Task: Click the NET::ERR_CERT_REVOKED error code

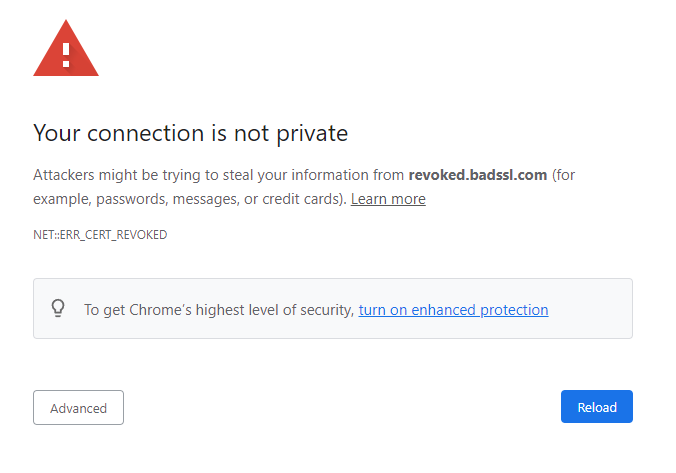Action: [100, 235]
